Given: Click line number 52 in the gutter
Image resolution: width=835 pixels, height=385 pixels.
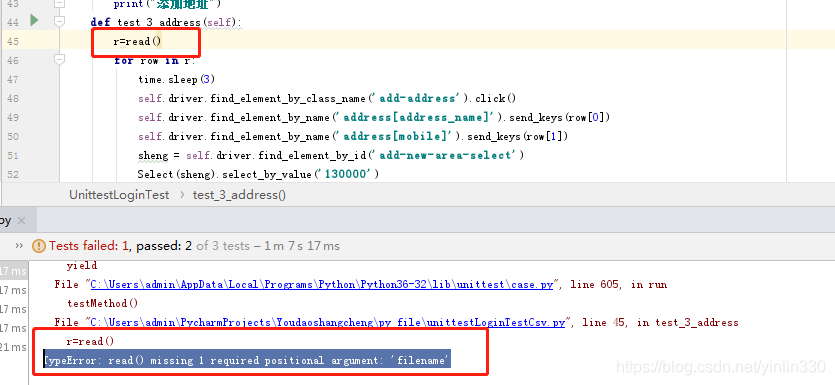Looking at the screenshot, I should click(13, 175).
